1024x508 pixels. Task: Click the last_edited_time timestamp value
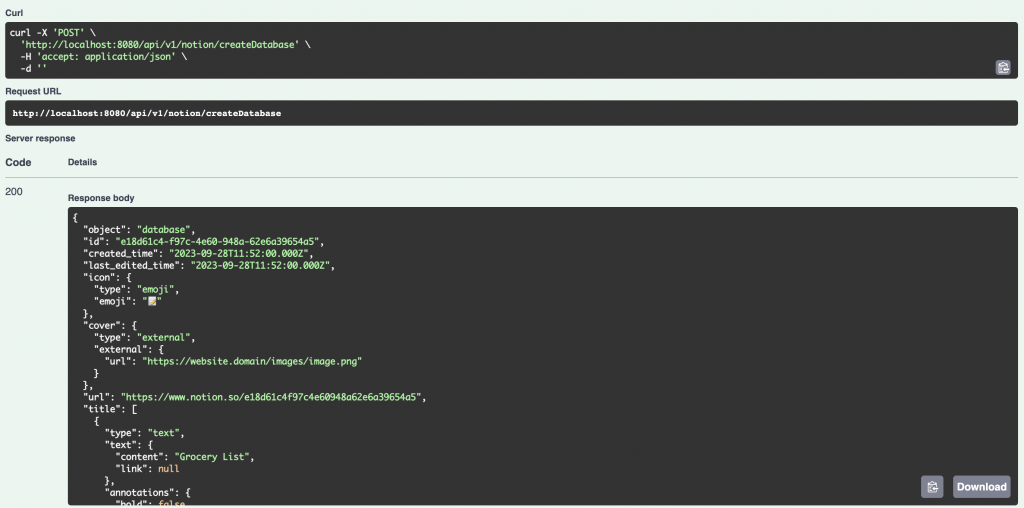tap(267, 265)
